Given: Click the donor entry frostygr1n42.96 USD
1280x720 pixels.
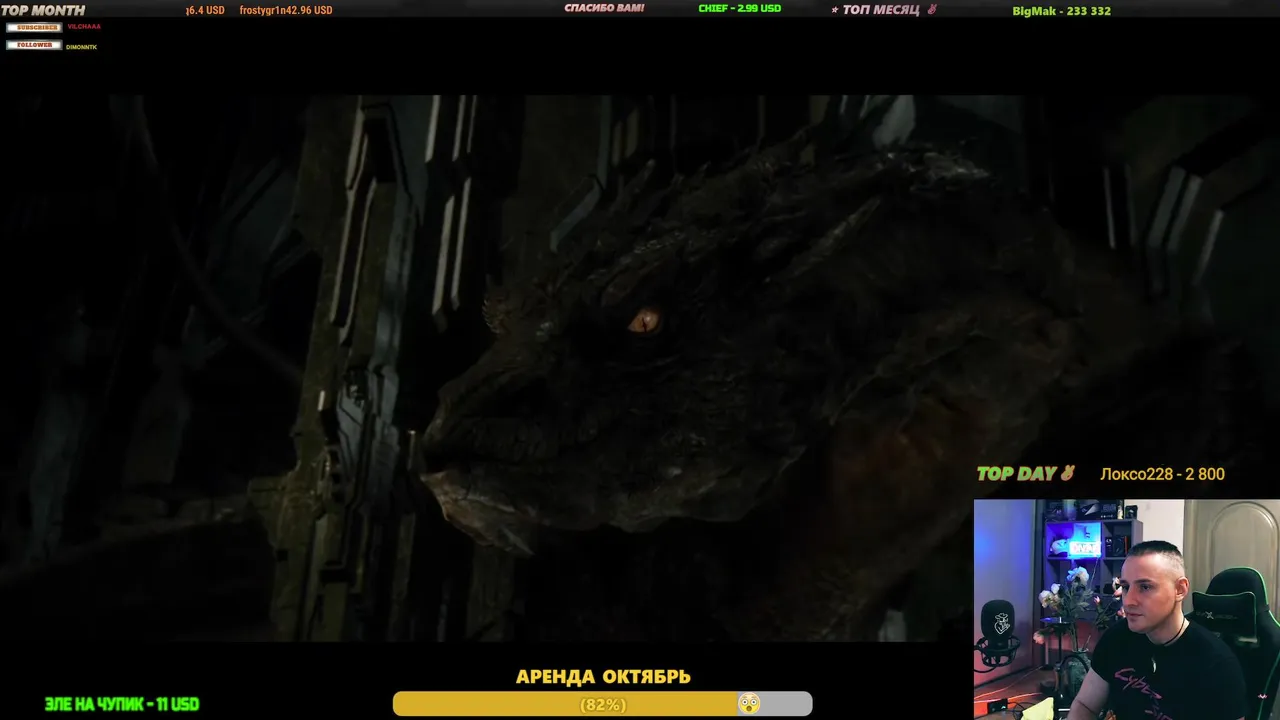Looking at the screenshot, I should pyautogui.click(x=286, y=10).
